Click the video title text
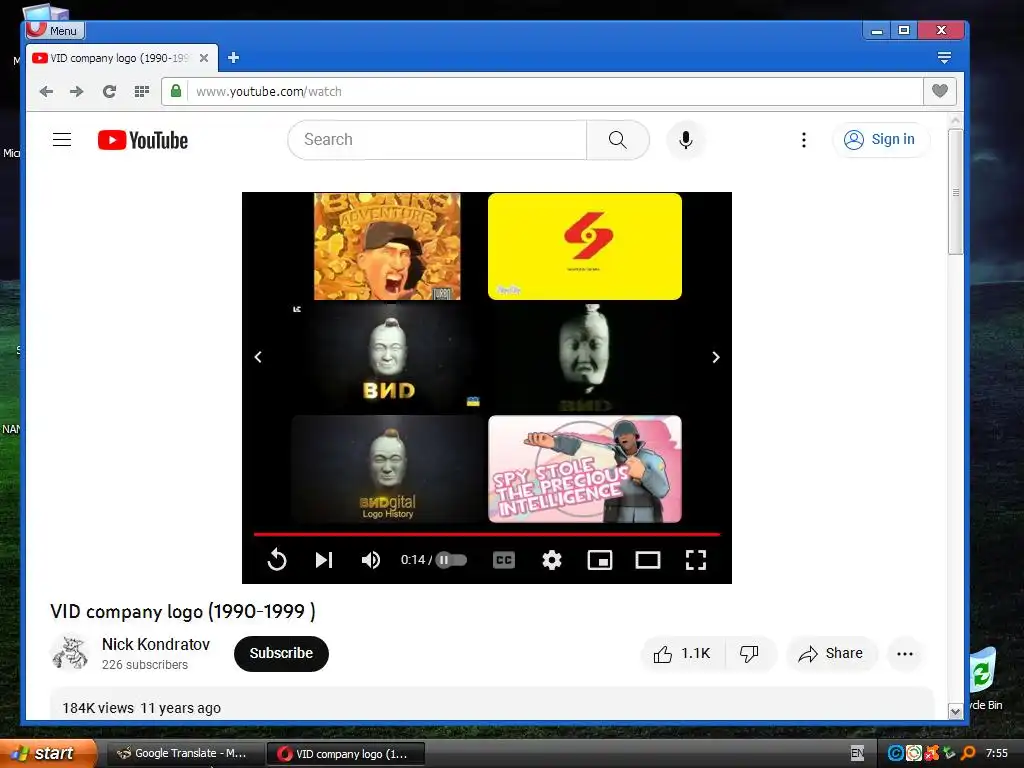This screenshot has width=1024, height=768. click(183, 611)
